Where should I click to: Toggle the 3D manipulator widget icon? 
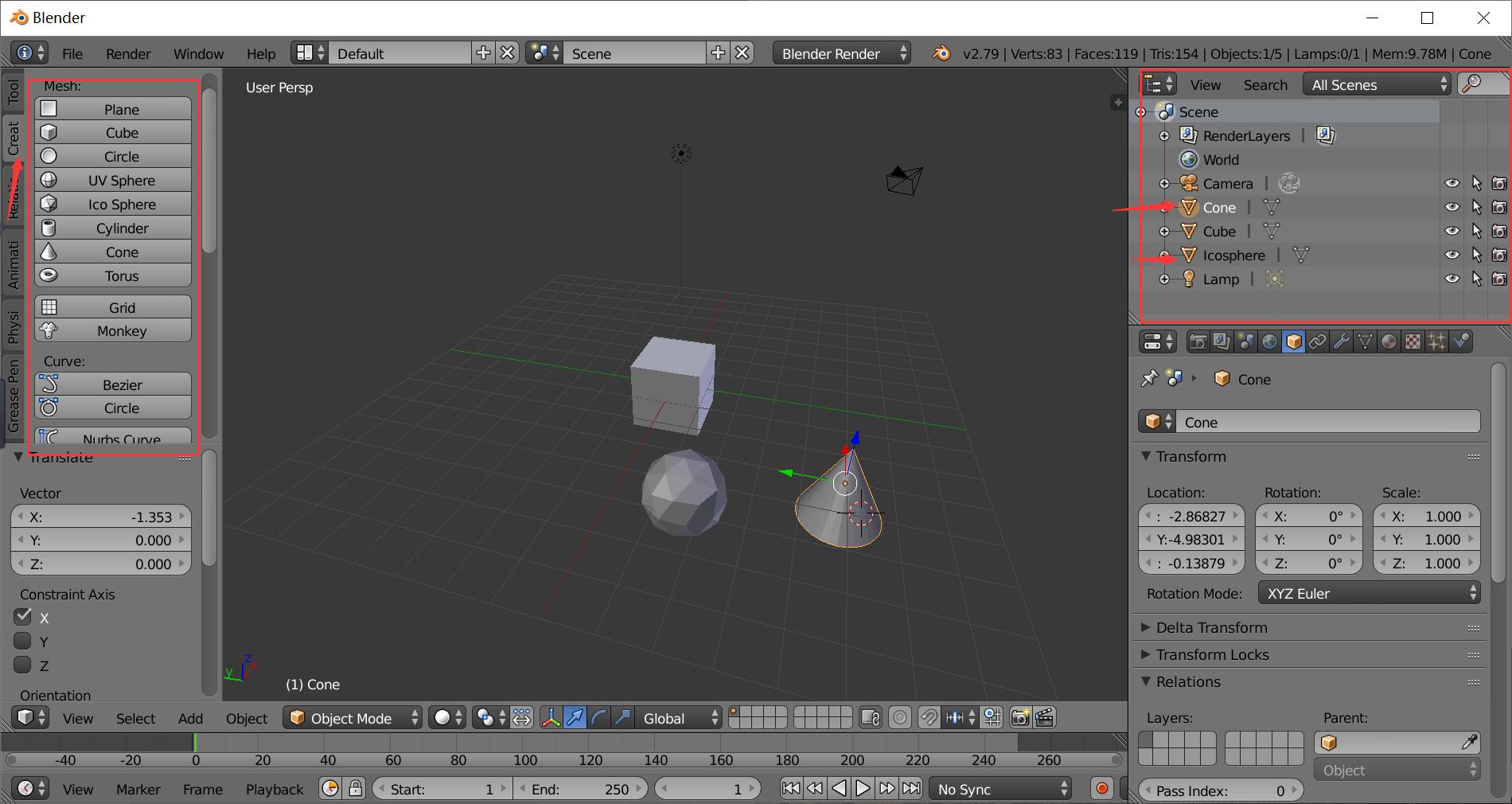550,718
